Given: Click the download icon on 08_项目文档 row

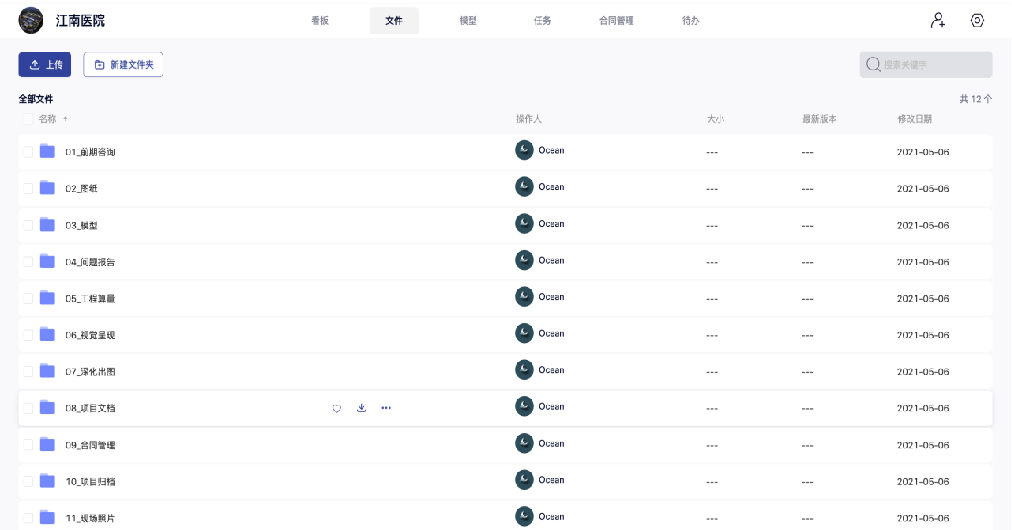Looking at the screenshot, I should coord(361,408).
